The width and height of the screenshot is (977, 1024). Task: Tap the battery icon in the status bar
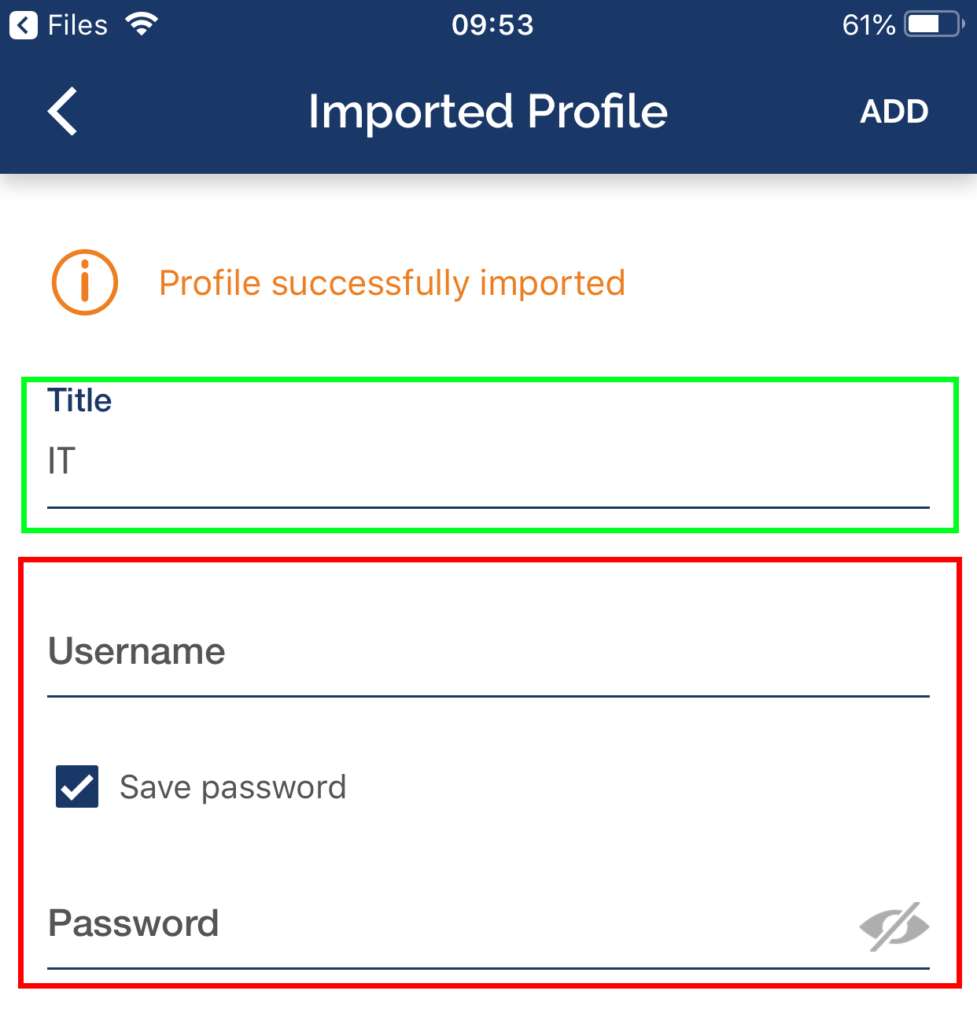[934, 25]
